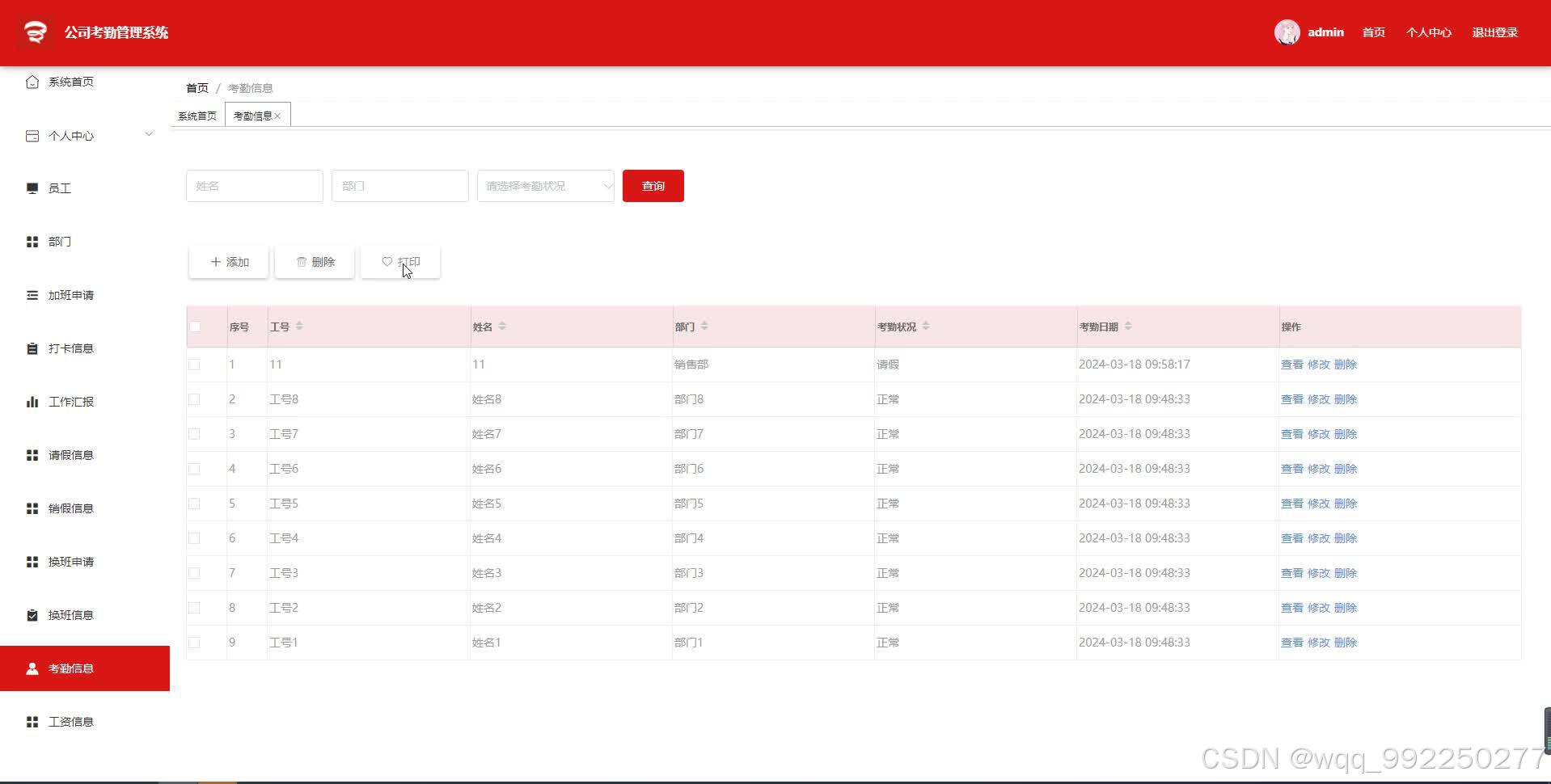Click the 换班信息 checklist icon in sidebar
Viewport: 1551px width, 784px height.
point(32,615)
